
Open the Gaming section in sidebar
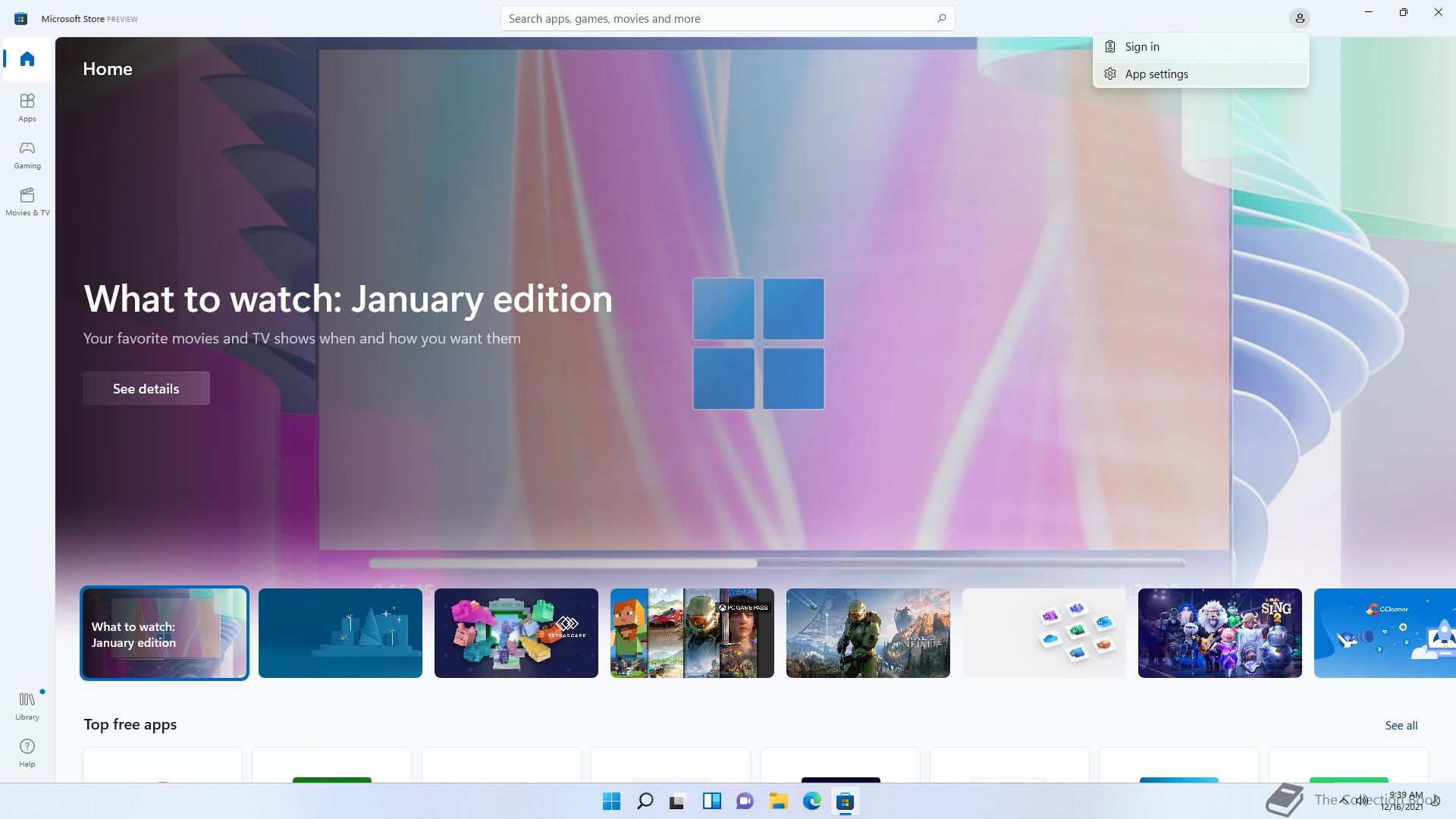pyautogui.click(x=27, y=155)
